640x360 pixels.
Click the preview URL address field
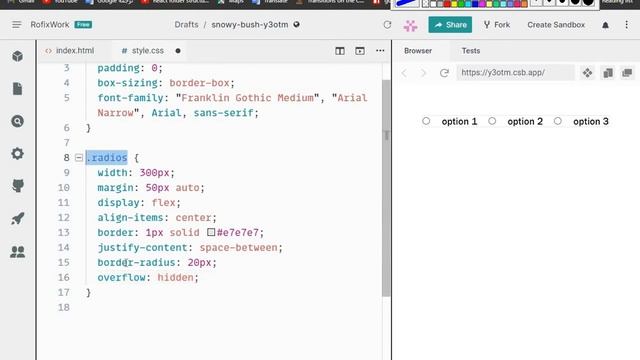[x=515, y=73]
